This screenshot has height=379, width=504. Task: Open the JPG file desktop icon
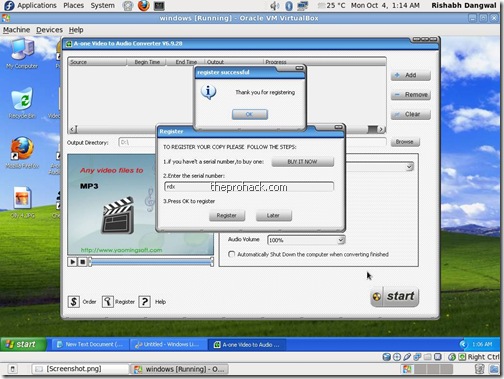pyautogui.click(x=22, y=201)
